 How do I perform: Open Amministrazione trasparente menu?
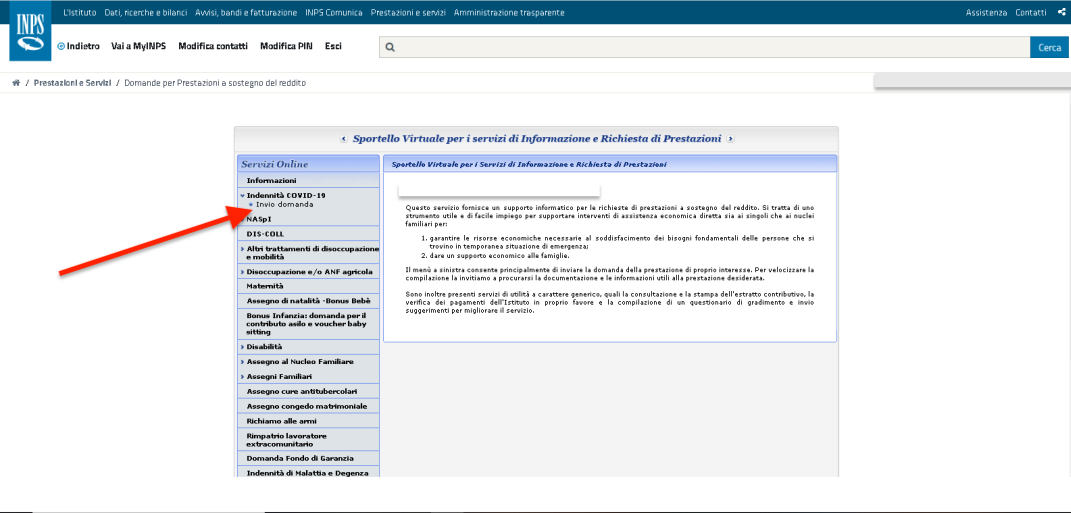509,12
